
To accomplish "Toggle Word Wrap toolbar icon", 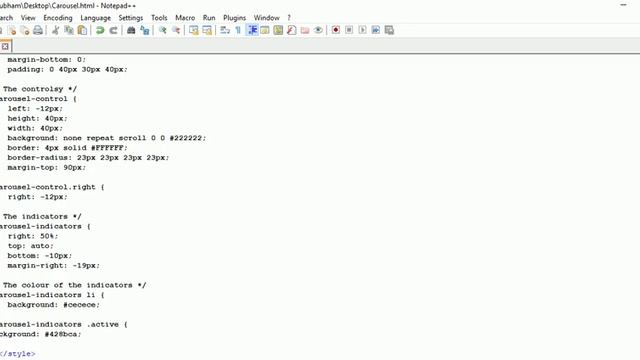I will pyautogui.click(x=225, y=30).
